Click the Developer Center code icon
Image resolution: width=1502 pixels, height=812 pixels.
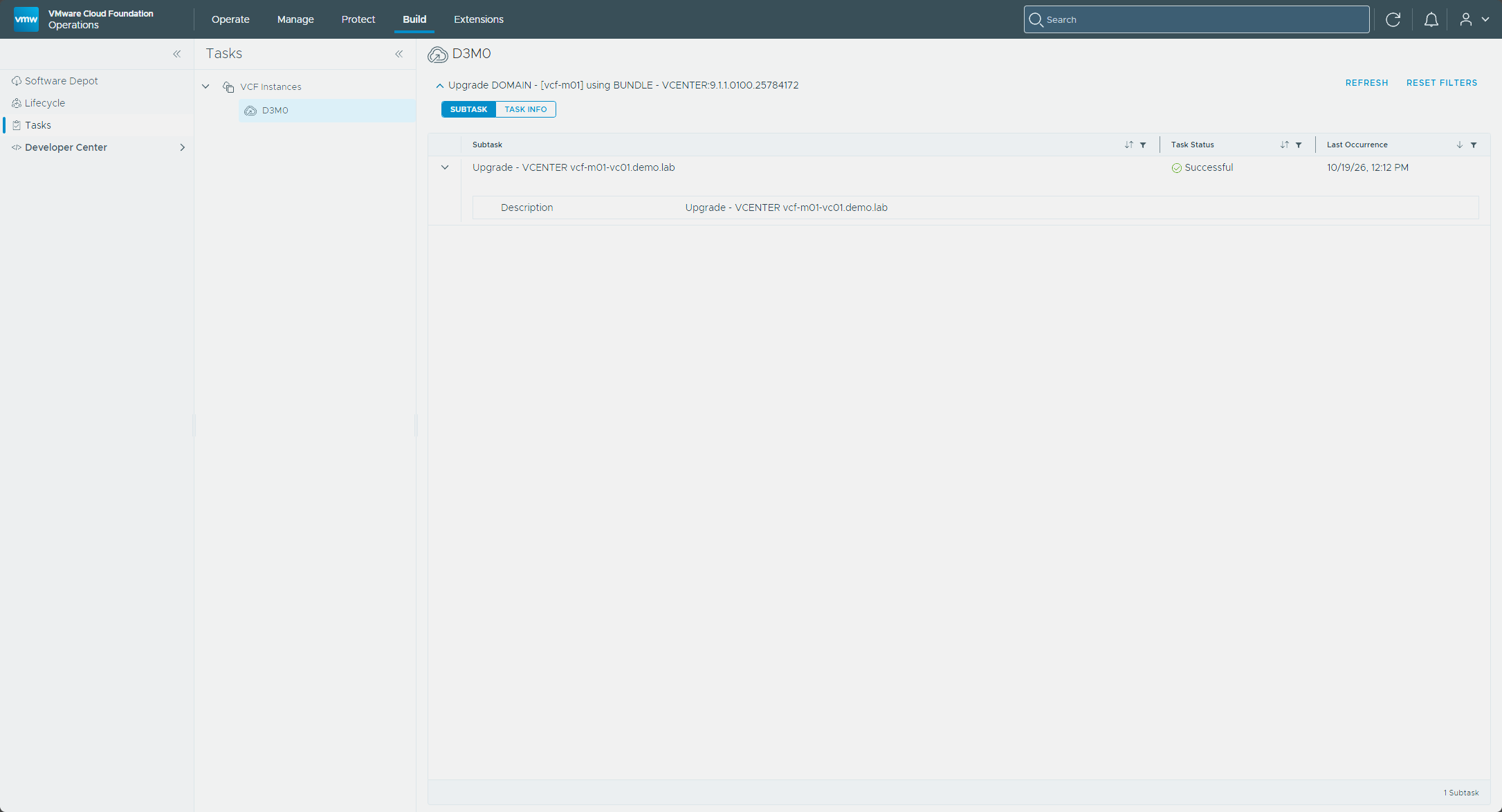[x=17, y=147]
